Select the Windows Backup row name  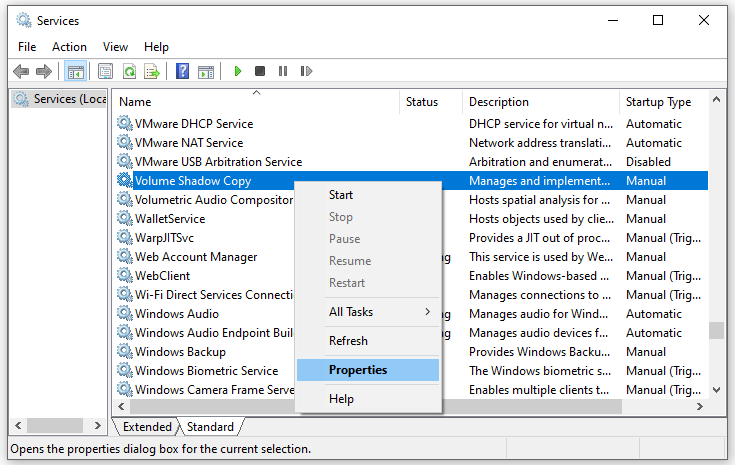coord(180,352)
